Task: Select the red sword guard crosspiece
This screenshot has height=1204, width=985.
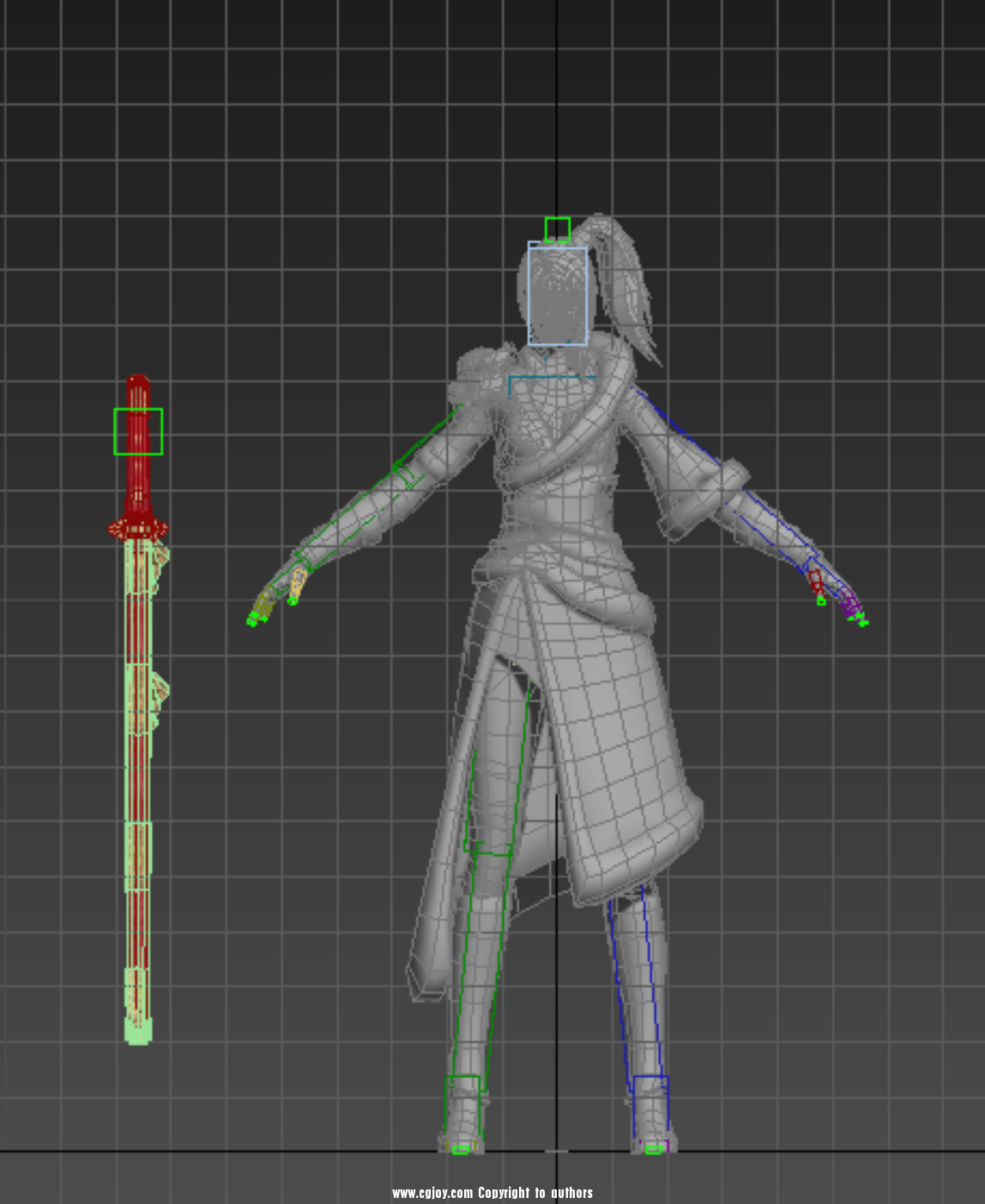Action: pyautogui.click(x=137, y=528)
